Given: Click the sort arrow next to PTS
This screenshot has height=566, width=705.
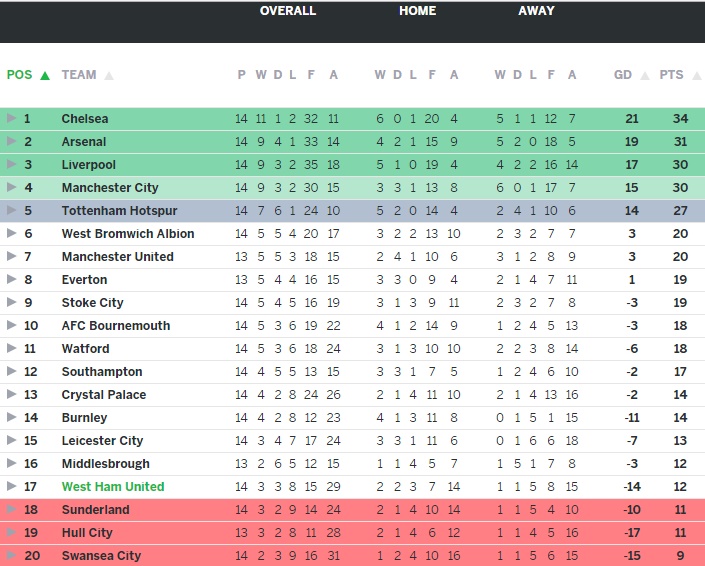Looking at the screenshot, I should tap(693, 75).
